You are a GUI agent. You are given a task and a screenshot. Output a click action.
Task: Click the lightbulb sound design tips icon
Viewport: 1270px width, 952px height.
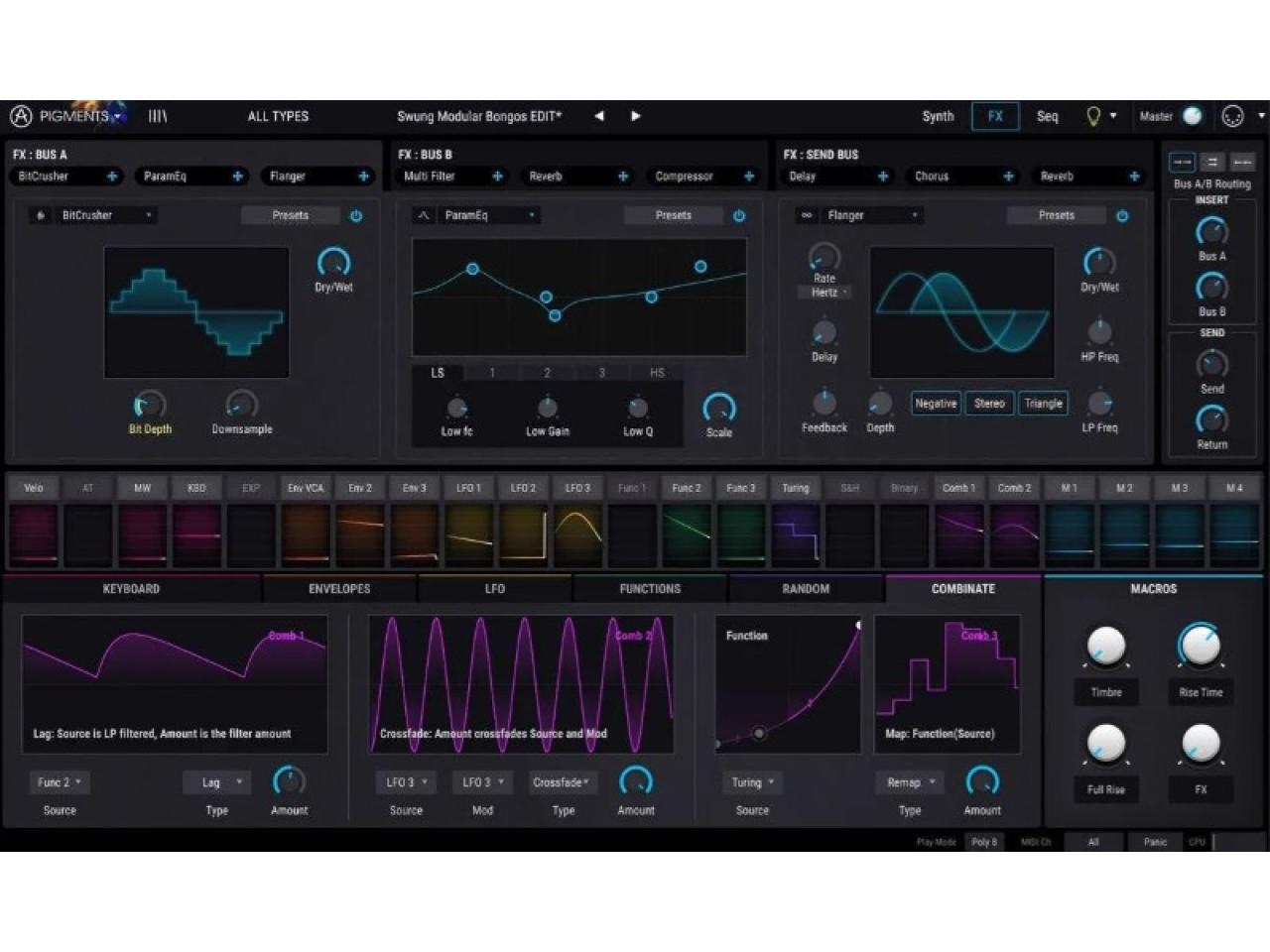click(x=1093, y=116)
